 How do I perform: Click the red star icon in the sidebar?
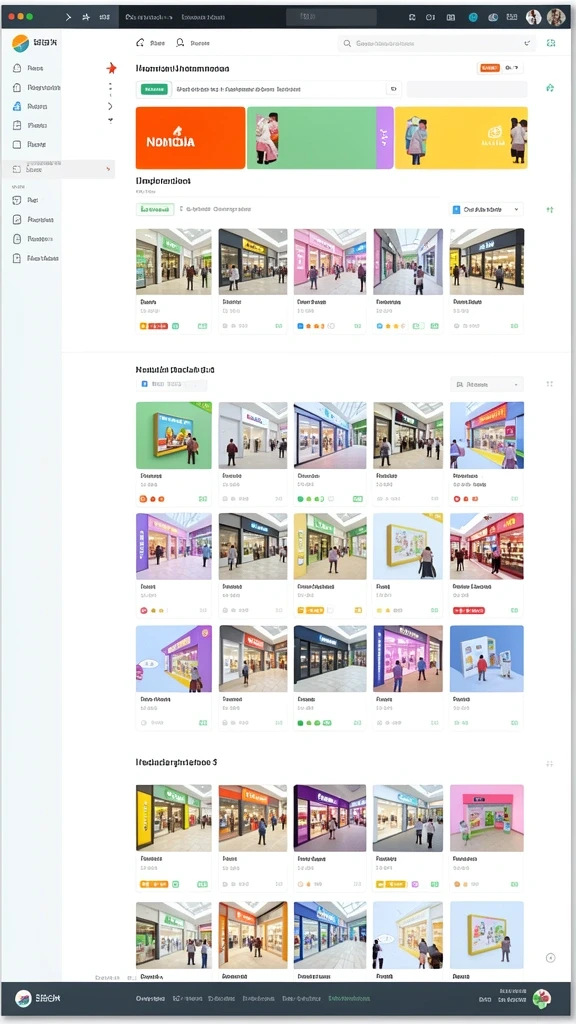click(111, 68)
